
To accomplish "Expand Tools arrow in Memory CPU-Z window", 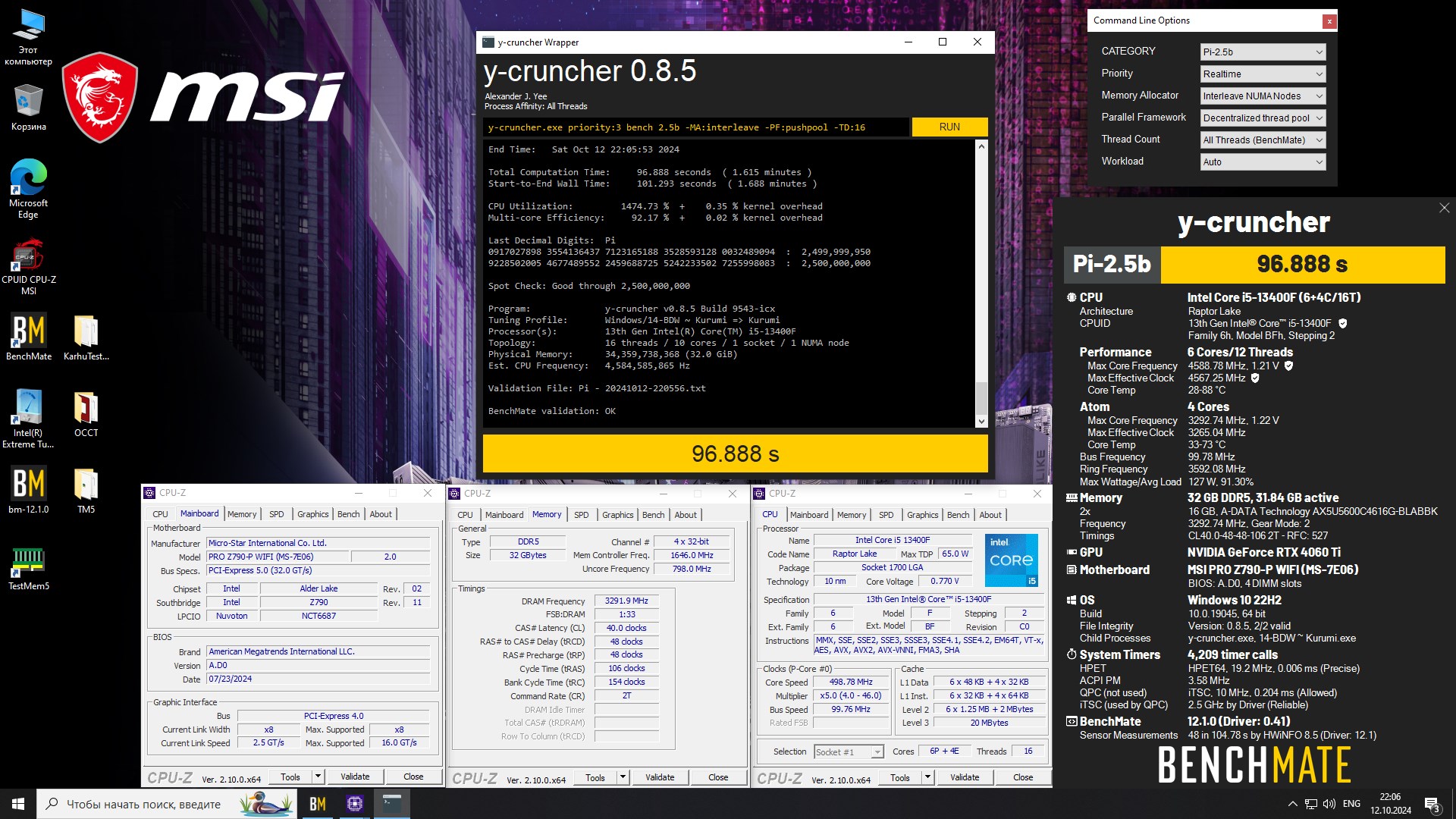I will point(623,777).
